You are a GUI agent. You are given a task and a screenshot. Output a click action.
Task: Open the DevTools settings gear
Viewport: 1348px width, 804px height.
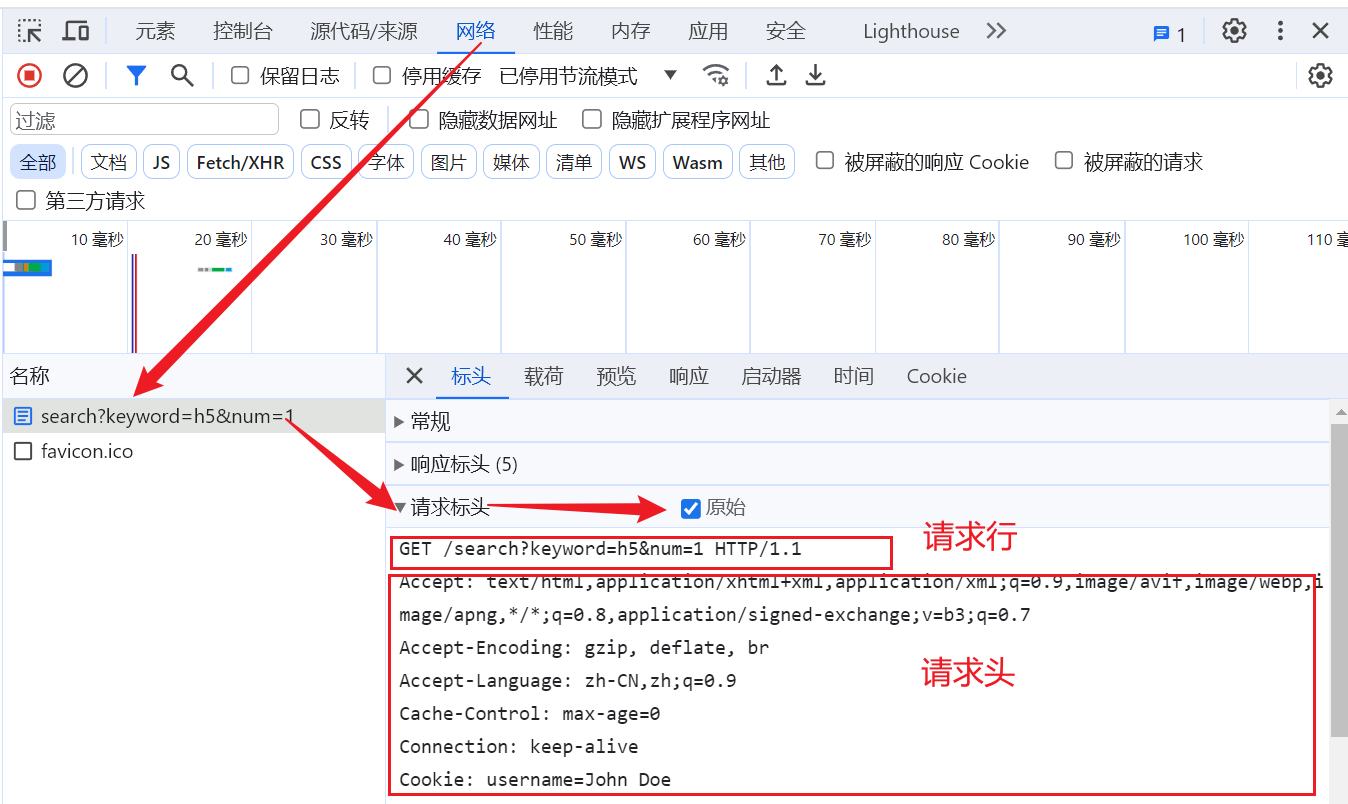[x=1234, y=31]
